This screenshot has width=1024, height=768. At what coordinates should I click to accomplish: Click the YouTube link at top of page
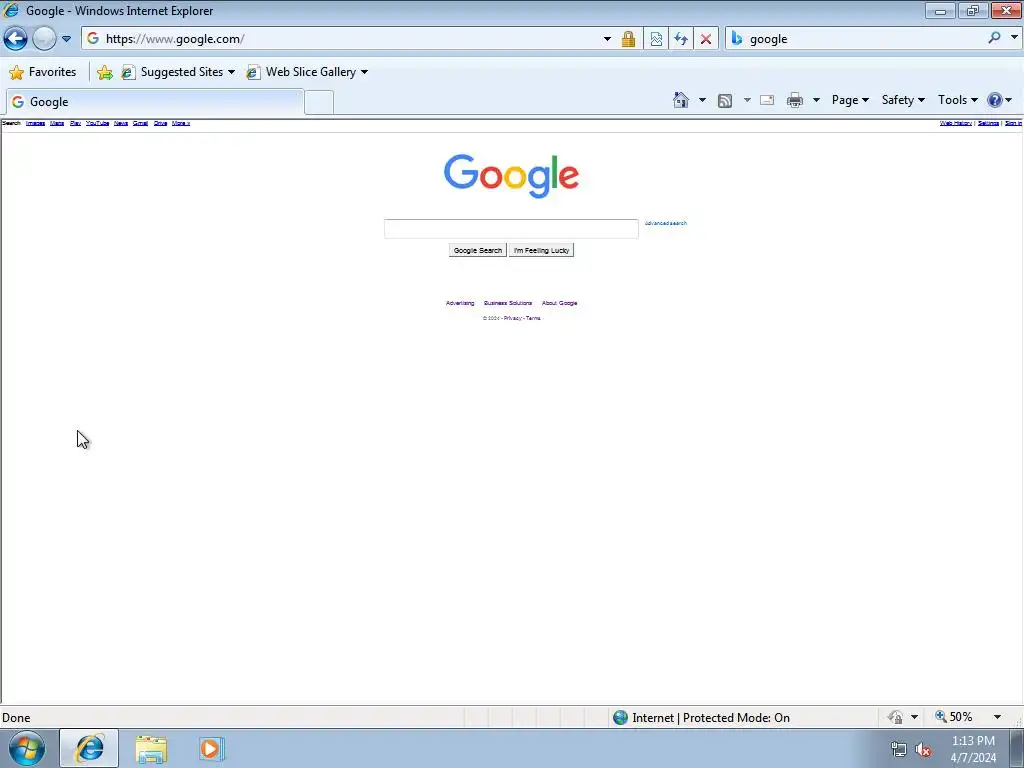click(97, 123)
